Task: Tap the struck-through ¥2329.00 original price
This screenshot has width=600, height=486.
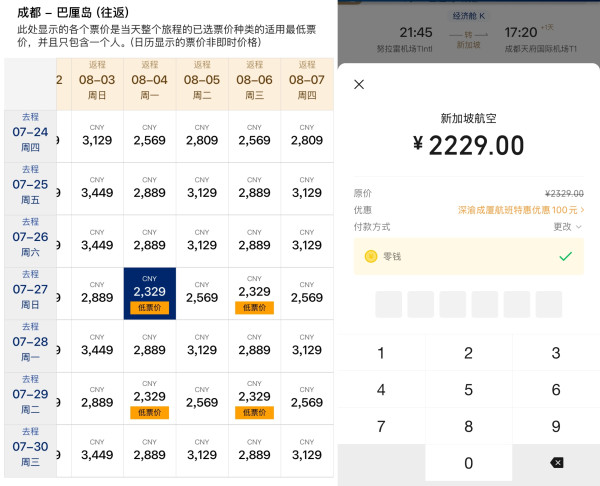Action: pyautogui.click(x=564, y=194)
